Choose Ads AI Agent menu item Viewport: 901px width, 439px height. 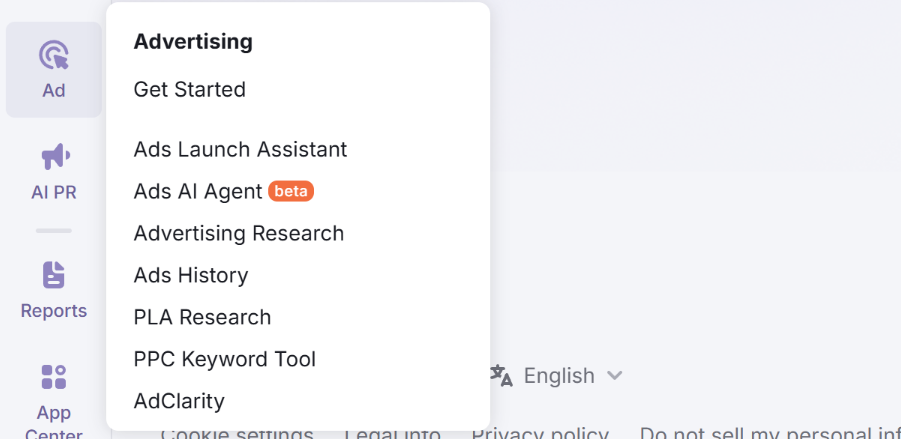pos(198,192)
